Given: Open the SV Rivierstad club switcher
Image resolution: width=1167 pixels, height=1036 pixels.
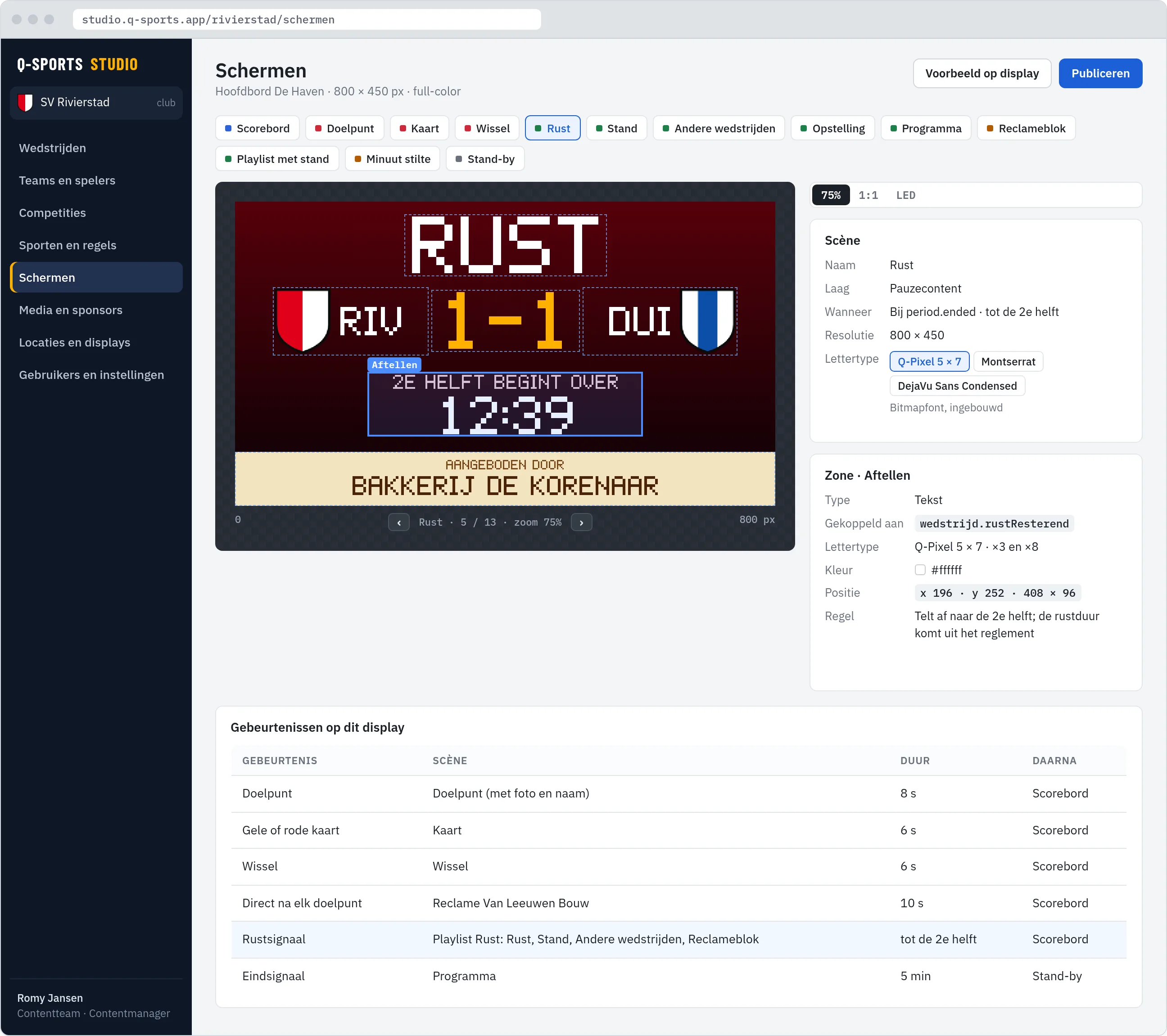Looking at the screenshot, I should [x=96, y=102].
